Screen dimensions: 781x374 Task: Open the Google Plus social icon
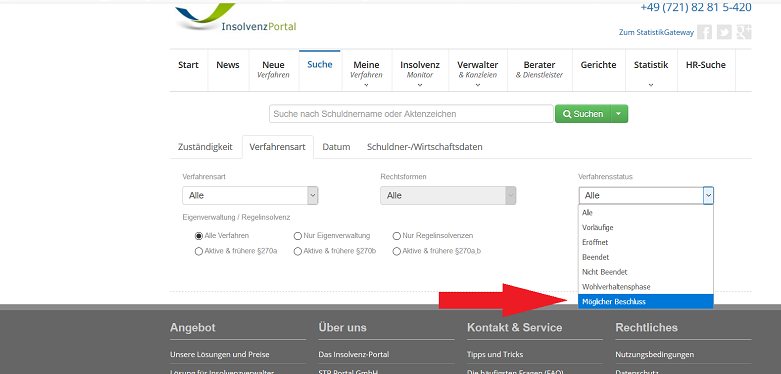[744, 32]
